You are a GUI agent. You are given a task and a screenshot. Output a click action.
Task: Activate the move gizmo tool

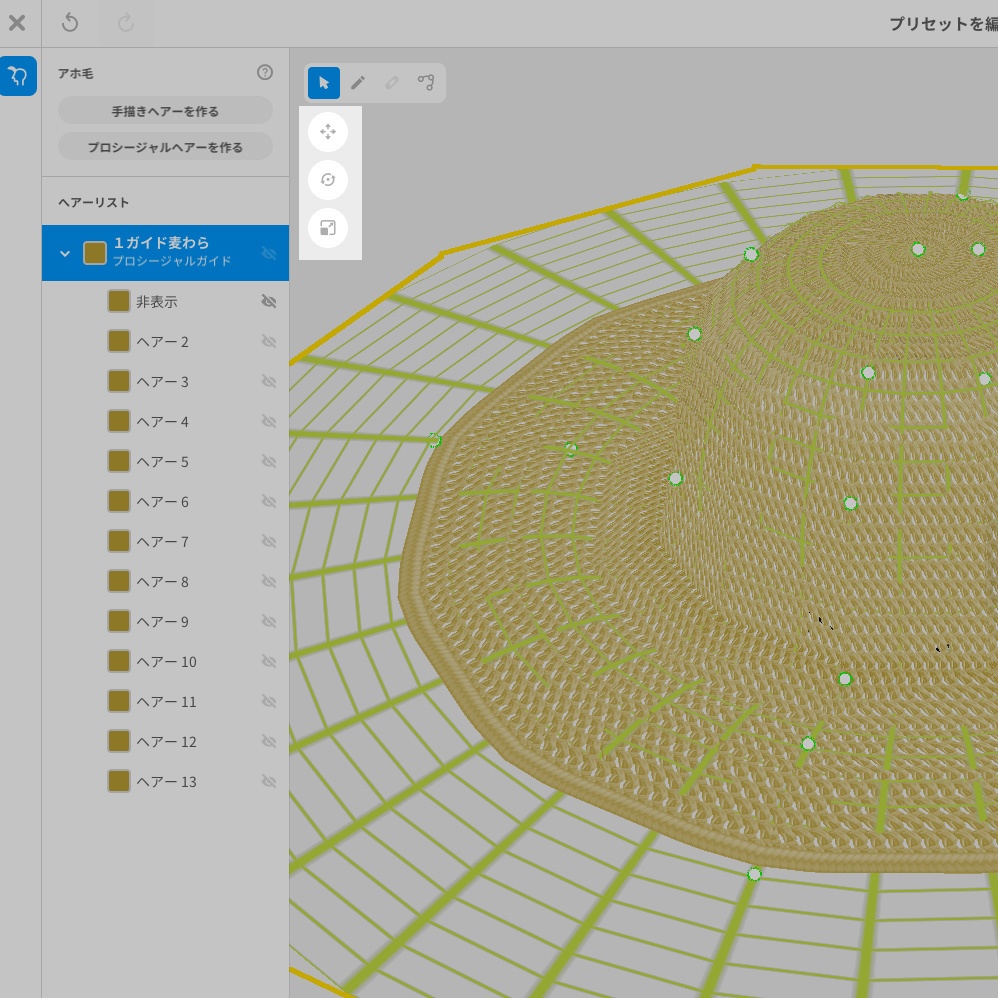click(x=328, y=132)
